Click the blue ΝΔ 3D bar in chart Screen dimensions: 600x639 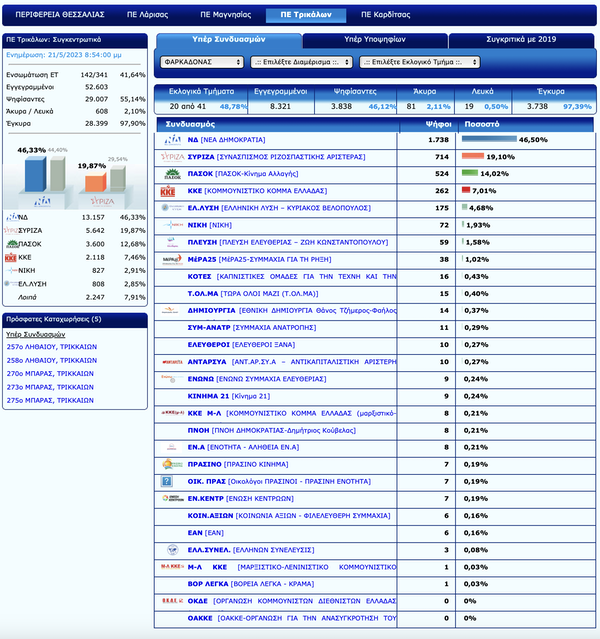35,174
